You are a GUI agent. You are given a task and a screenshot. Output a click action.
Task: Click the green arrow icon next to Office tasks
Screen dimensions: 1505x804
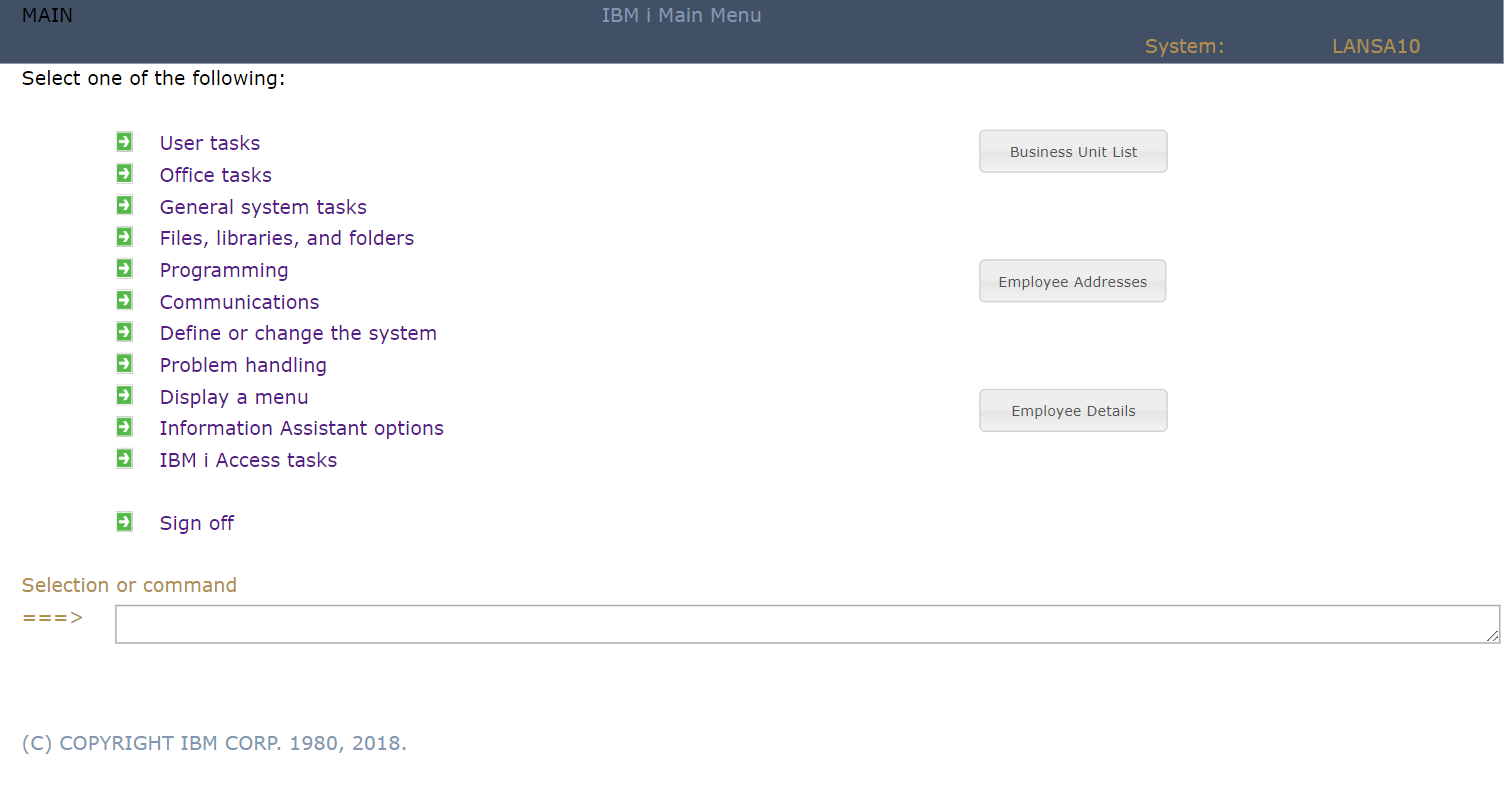(124, 174)
